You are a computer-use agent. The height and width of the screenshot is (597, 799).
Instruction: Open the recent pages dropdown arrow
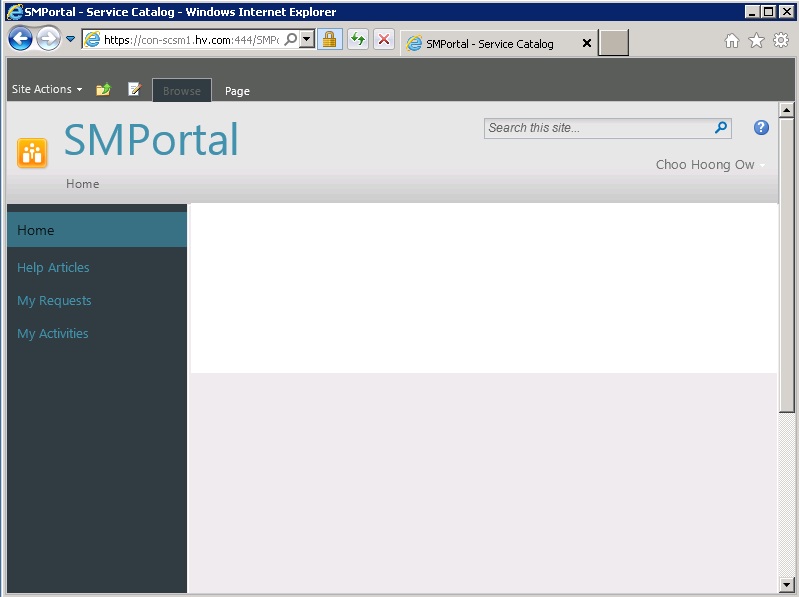[70, 39]
